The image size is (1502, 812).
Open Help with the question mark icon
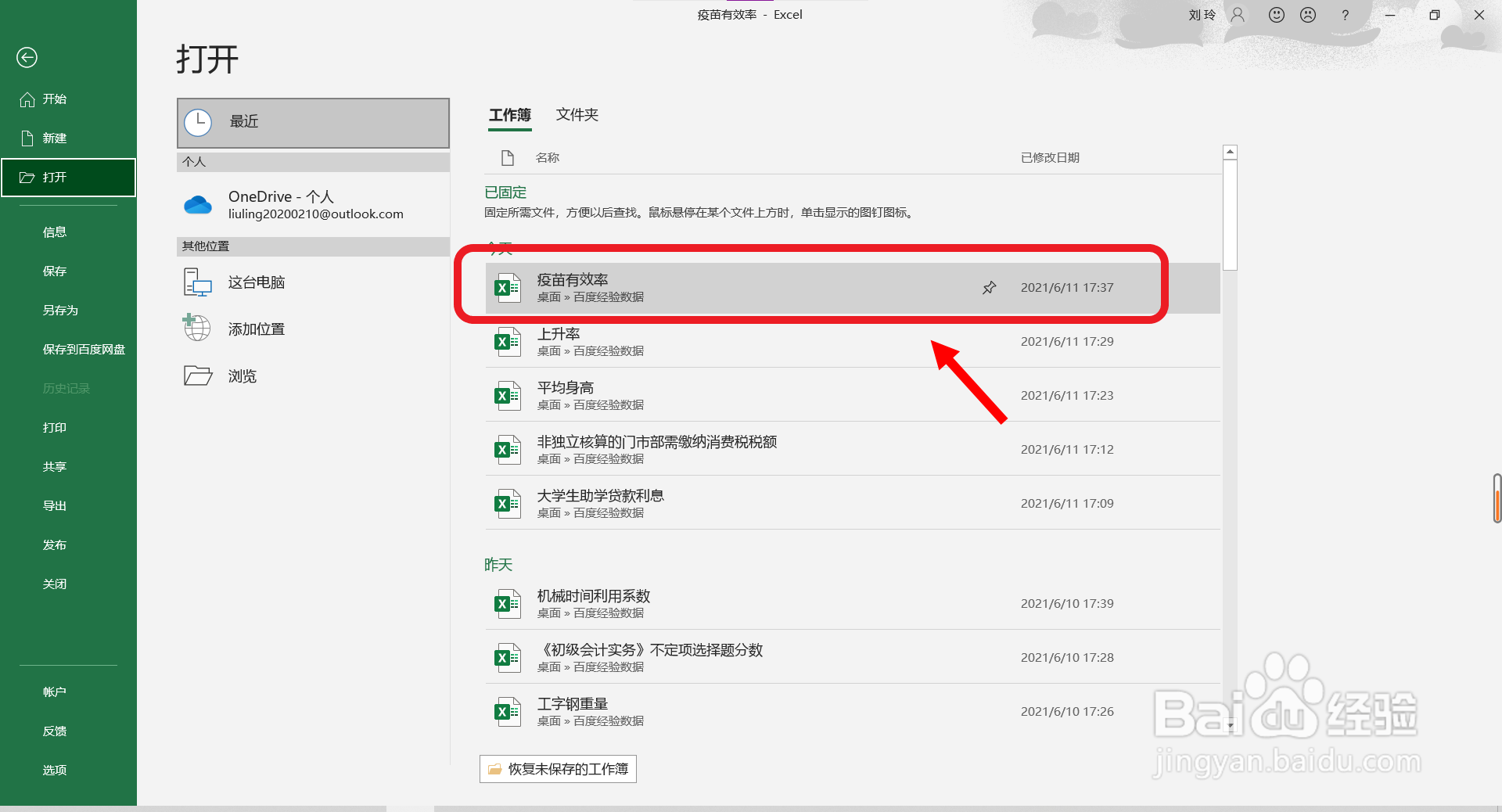(1345, 15)
